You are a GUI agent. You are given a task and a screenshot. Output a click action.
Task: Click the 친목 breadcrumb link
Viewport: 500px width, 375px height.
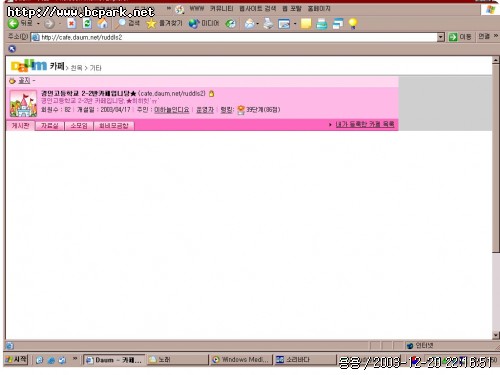click(76, 68)
